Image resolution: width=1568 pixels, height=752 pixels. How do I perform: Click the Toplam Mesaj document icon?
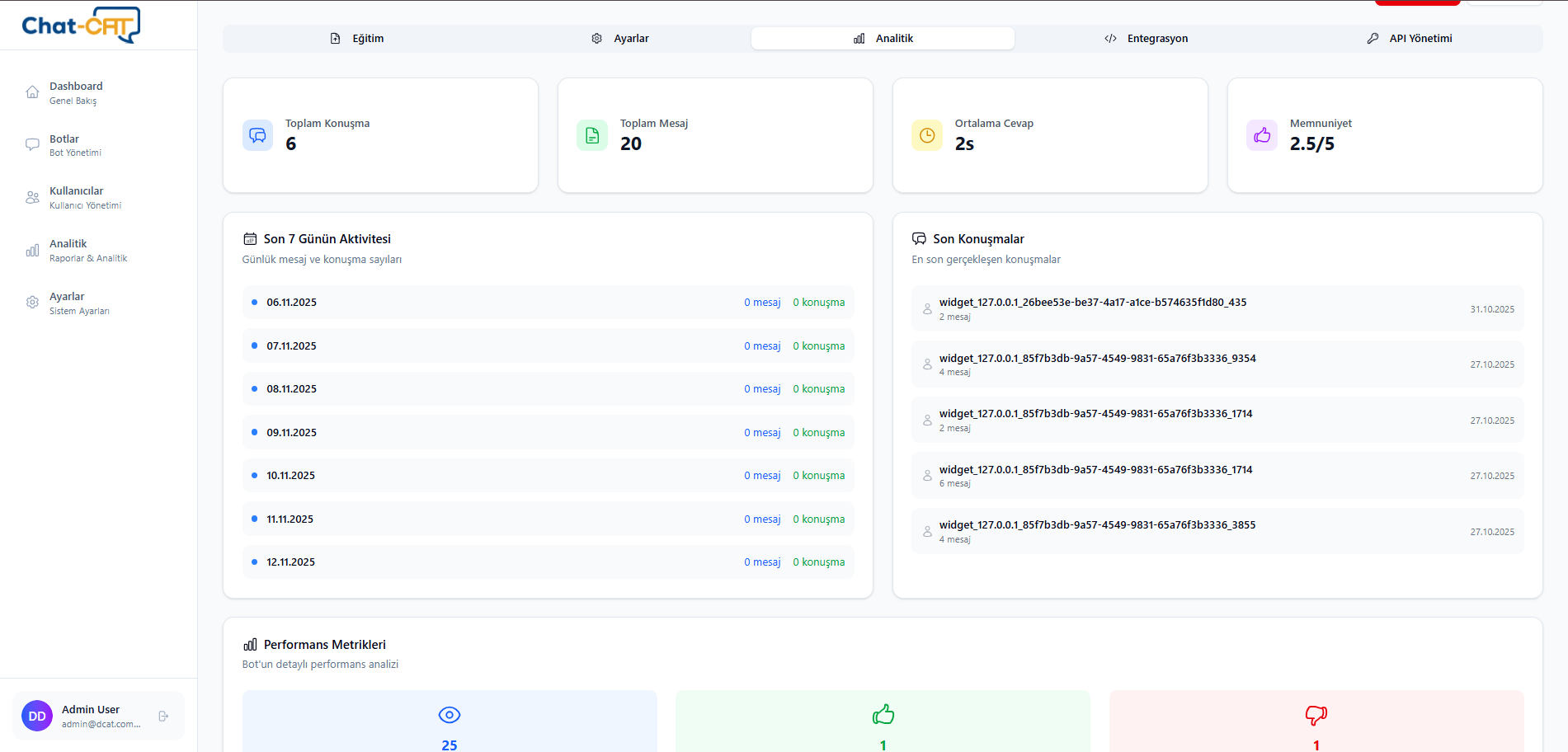tap(592, 135)
